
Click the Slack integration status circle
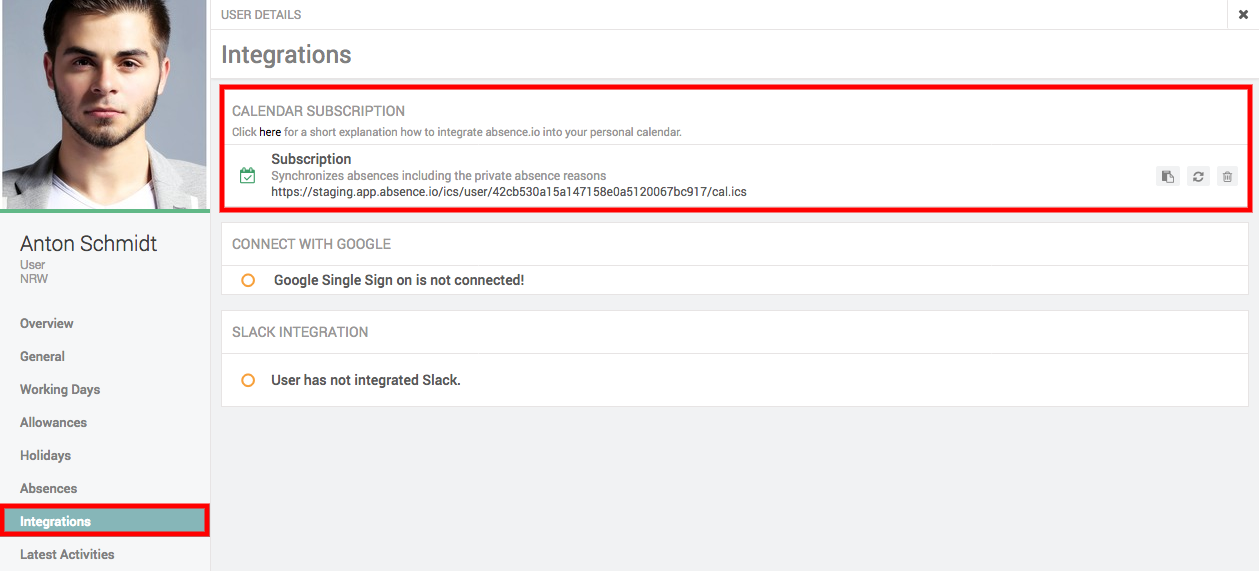[x=248, y=381]
